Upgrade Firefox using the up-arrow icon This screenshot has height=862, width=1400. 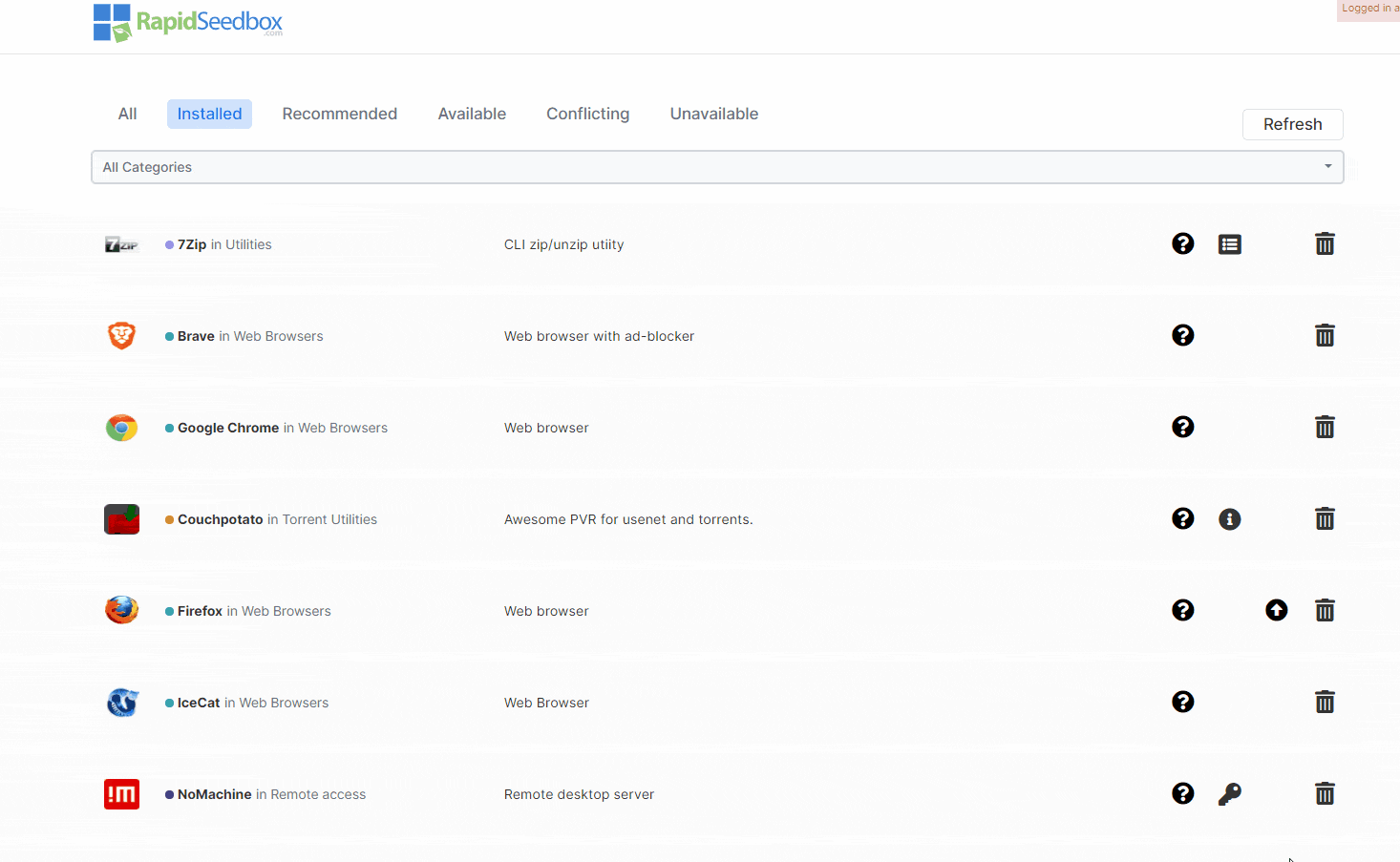point(1276,610)
